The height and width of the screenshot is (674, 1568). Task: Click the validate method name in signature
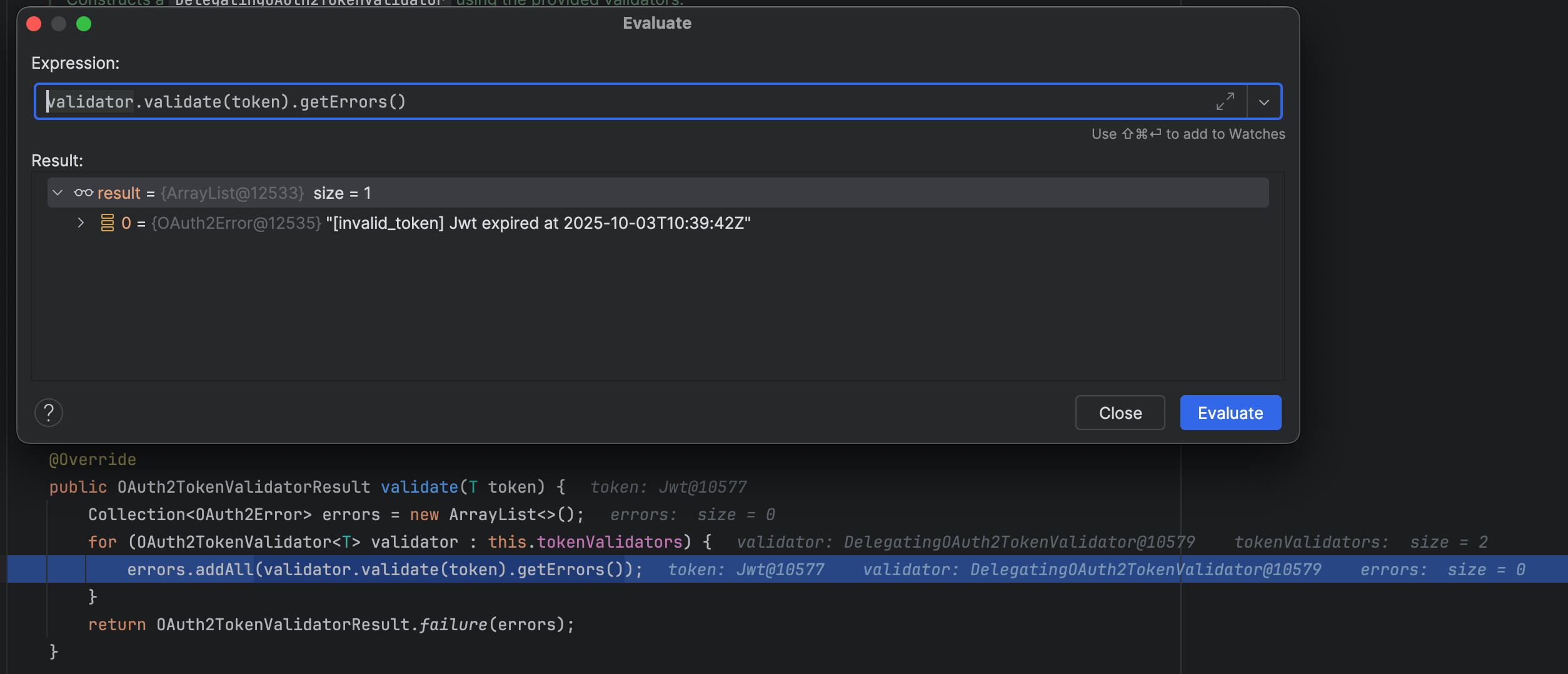[x=419, y=487]
